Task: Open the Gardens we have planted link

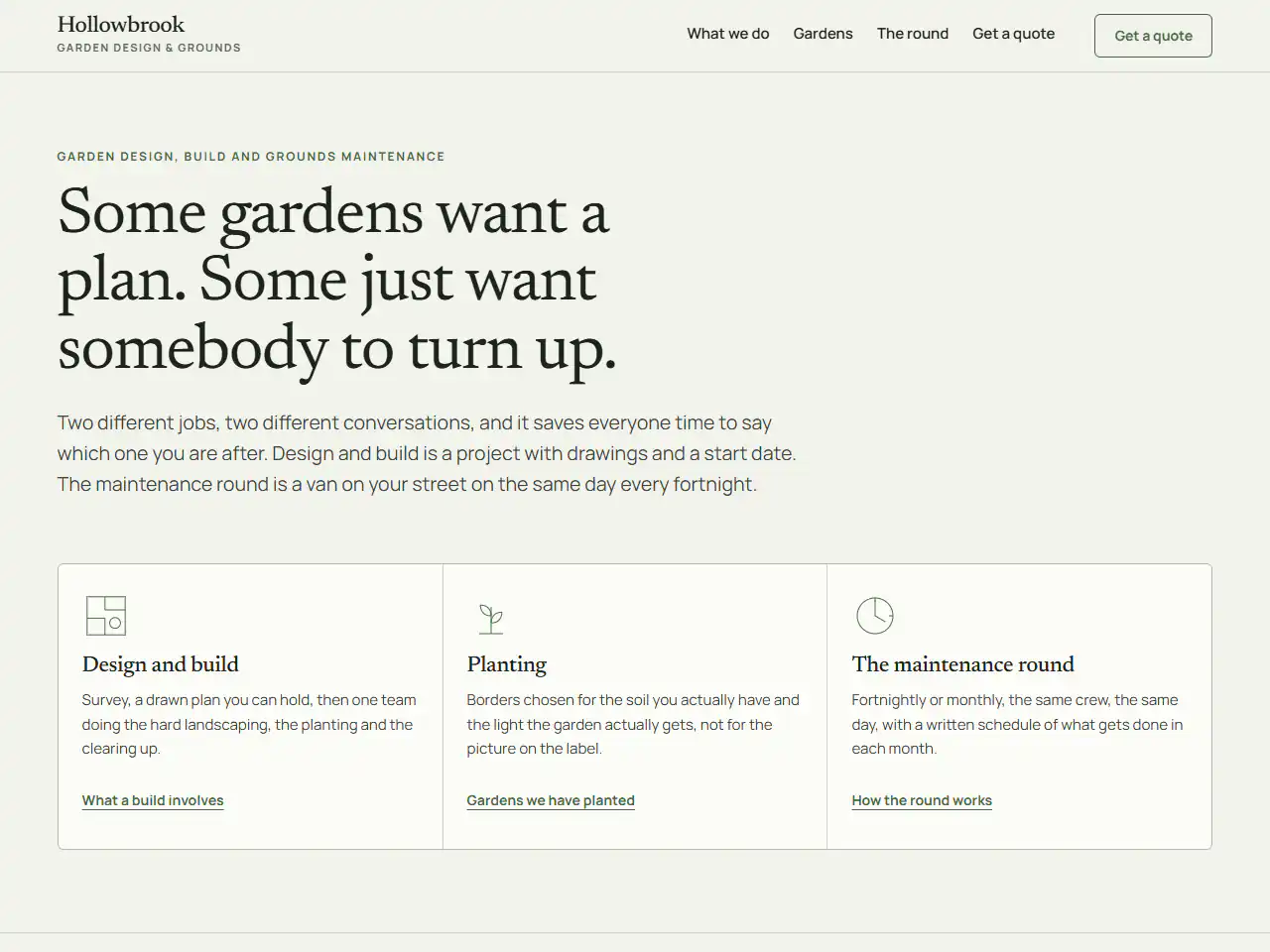Action: pos(551,800)
